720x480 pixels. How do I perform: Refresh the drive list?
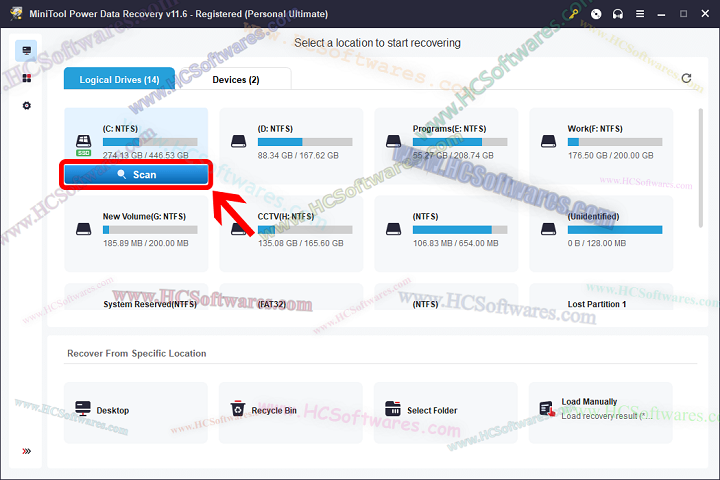click(x=686, y=78)
